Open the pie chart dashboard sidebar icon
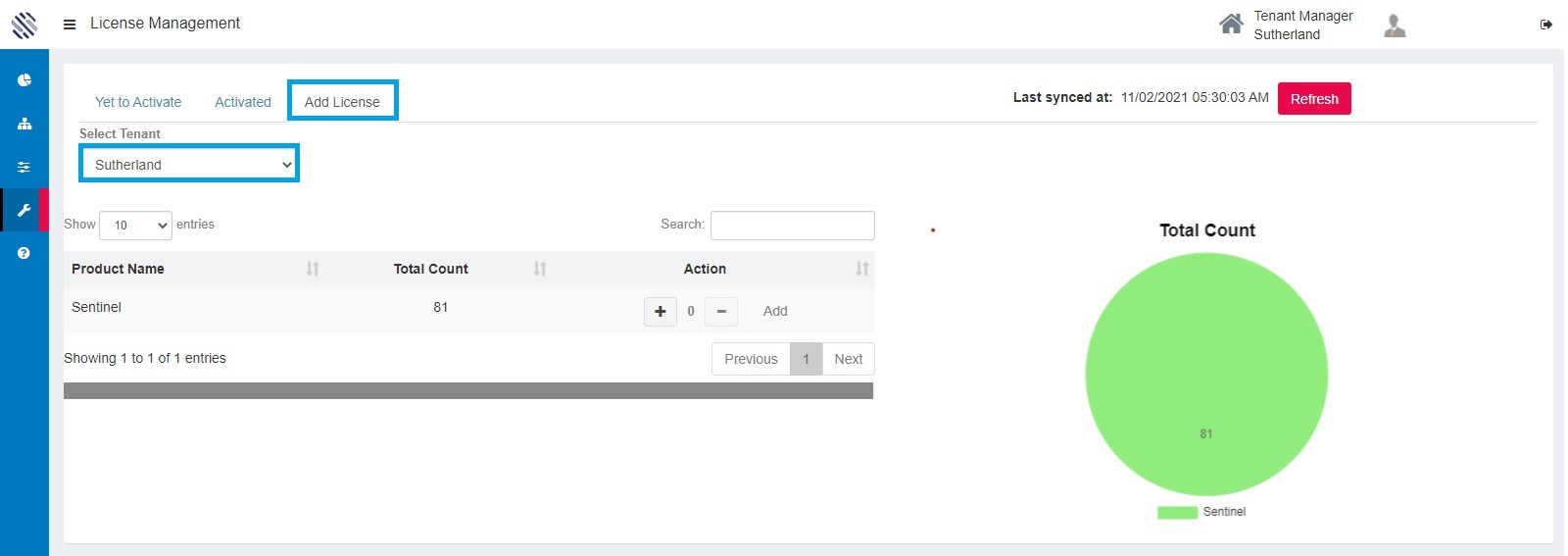Image resolution: width=1568 pixels, height=556 pixels. [24, 80]
